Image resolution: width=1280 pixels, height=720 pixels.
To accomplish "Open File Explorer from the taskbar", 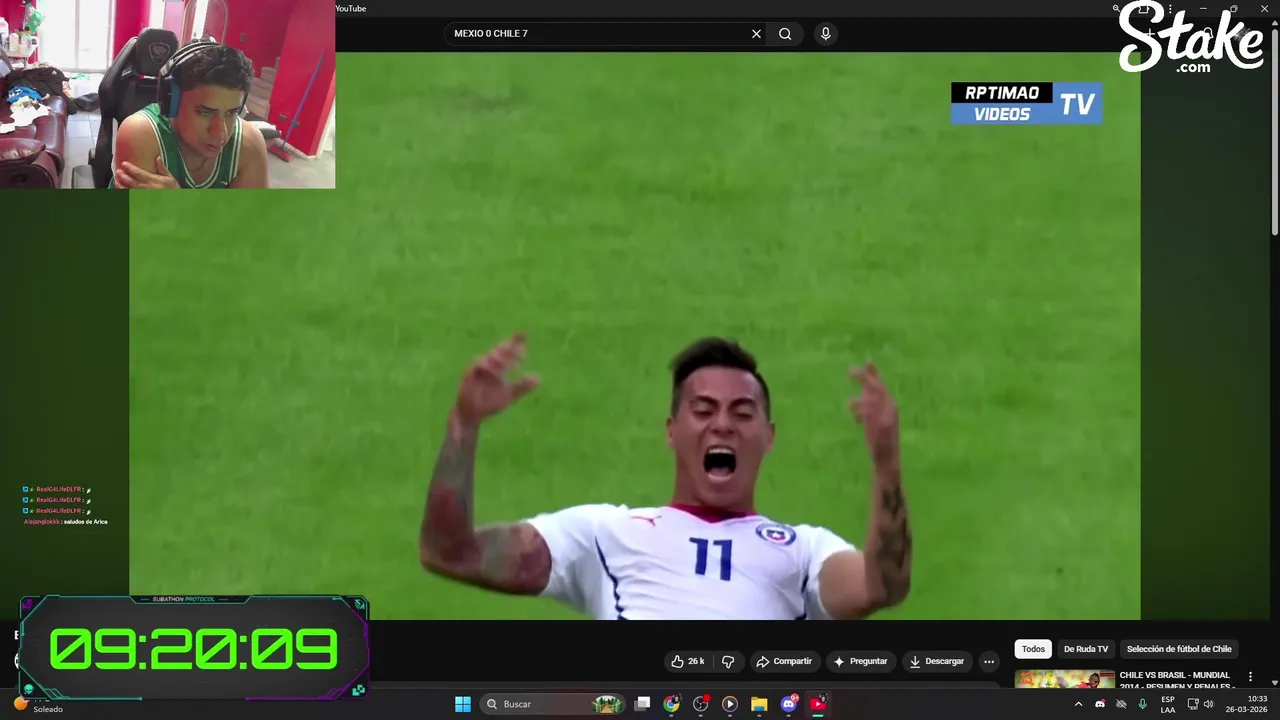I will [x=759, y=704].
